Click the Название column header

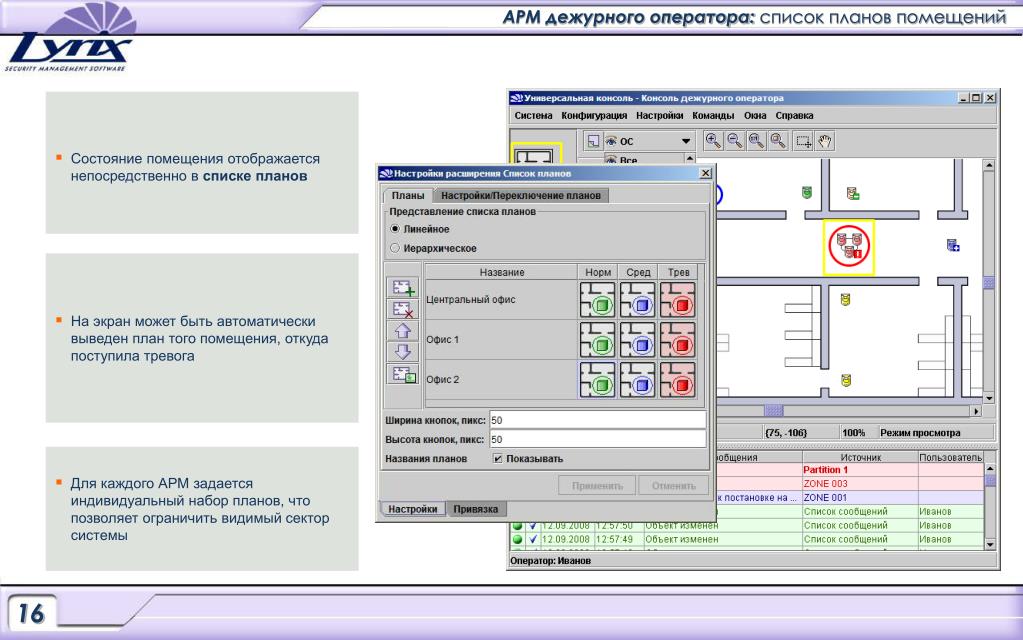pos(502,272)
